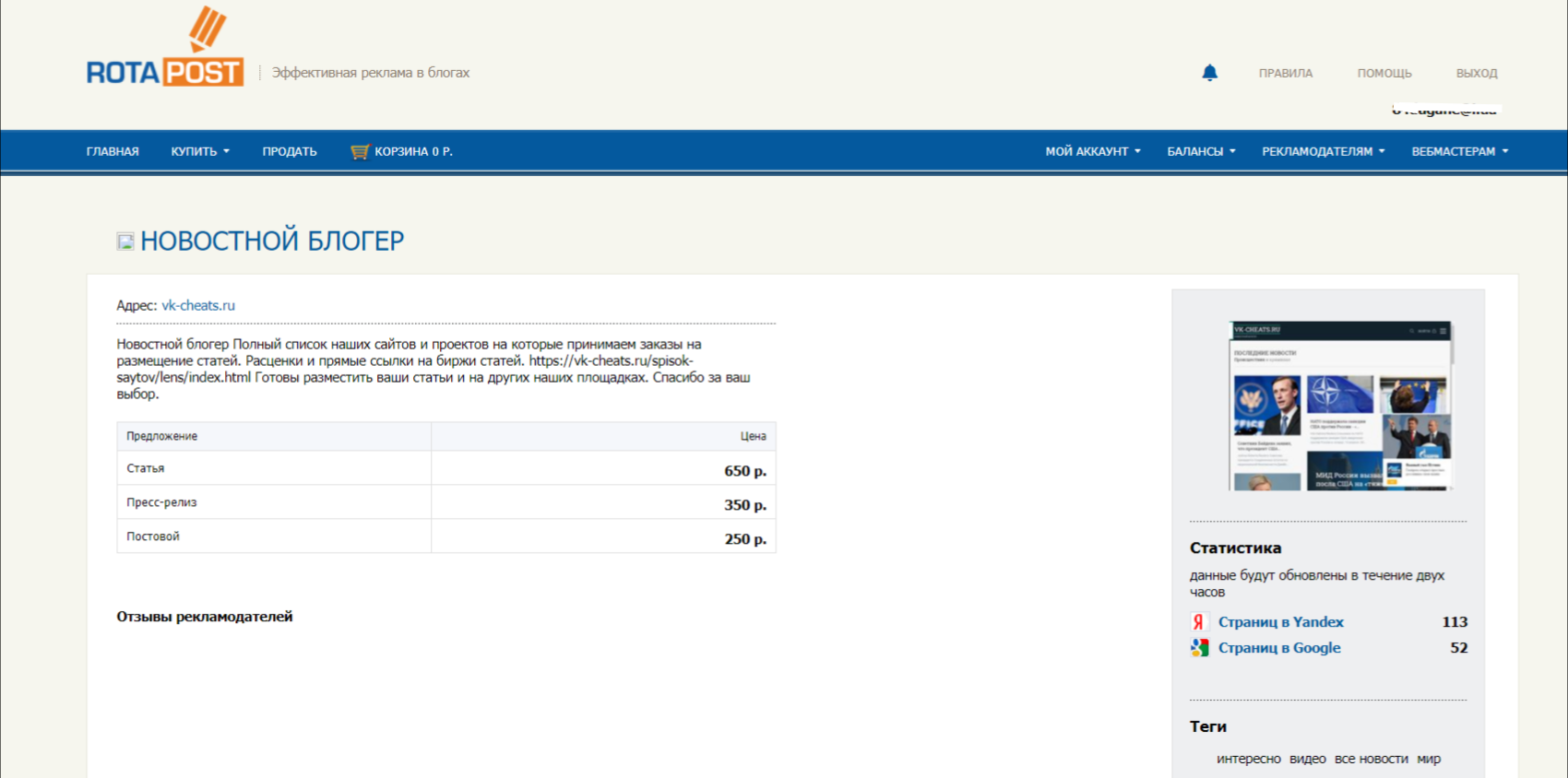Click the site preview thumbnail
Image resolution: width=1568 pixels, height=778 pixels.
1340,406
